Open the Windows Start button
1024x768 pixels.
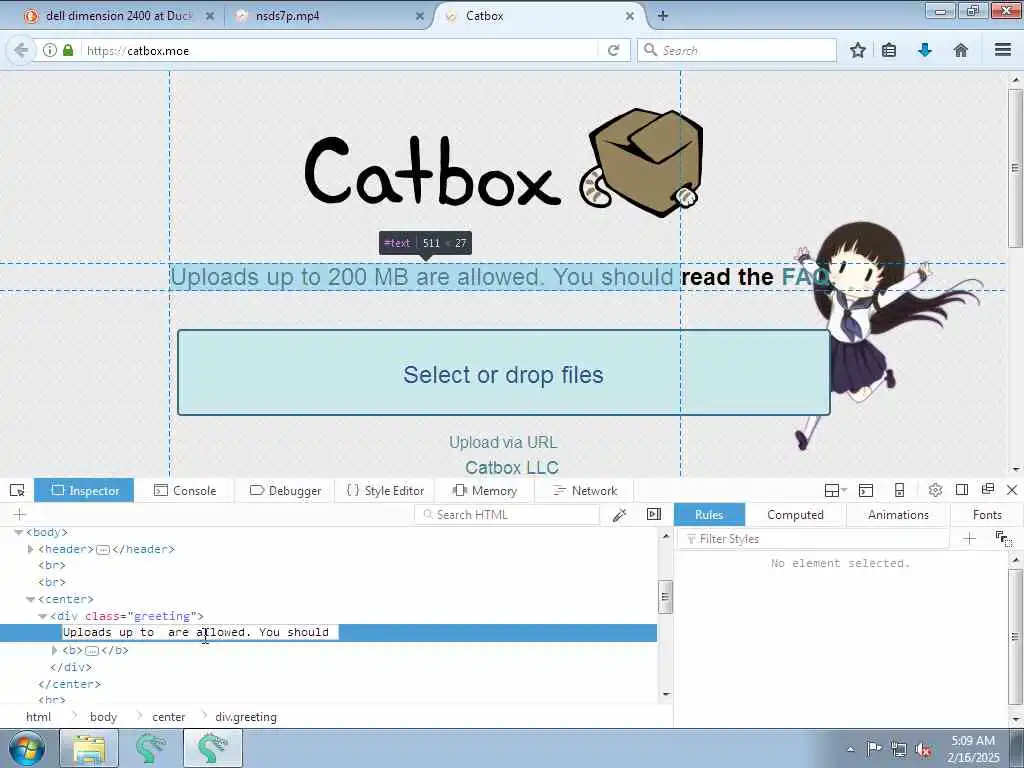click(x=27, y=748)
